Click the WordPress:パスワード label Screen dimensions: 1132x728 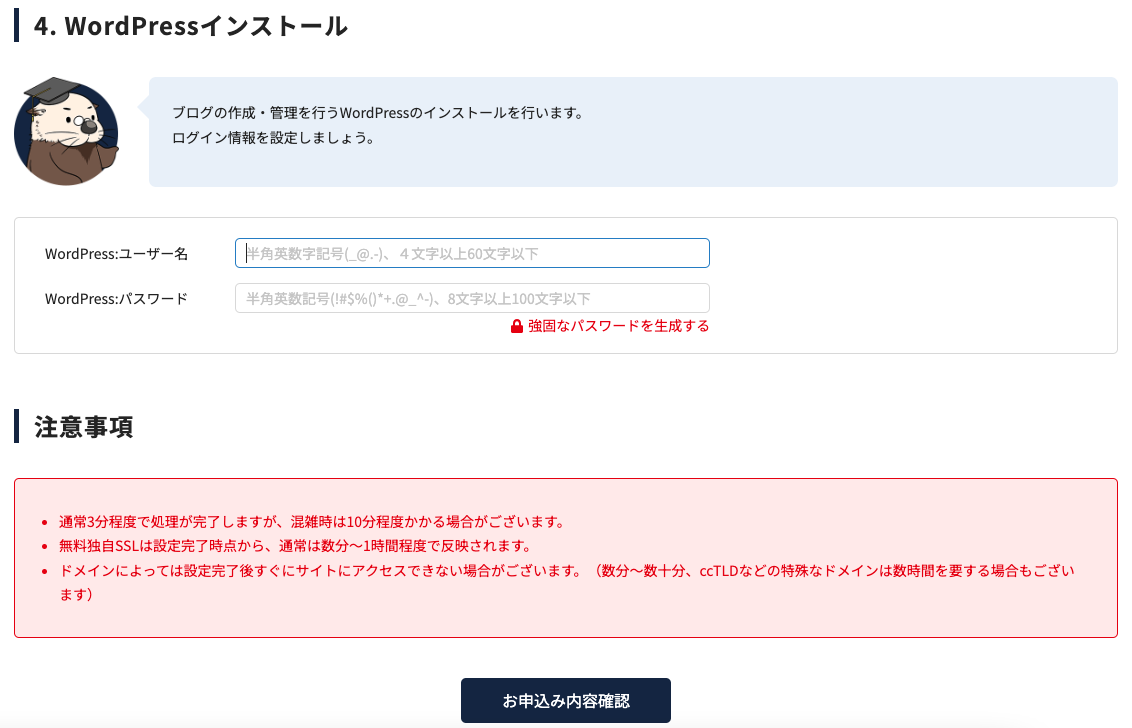(x=117, y=299)
